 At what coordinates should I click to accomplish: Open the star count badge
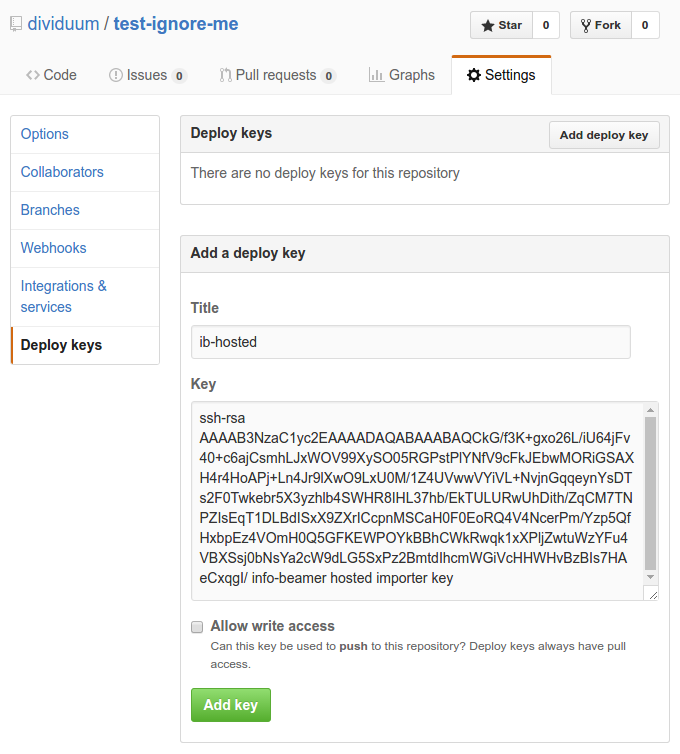(x=546, y=25)
